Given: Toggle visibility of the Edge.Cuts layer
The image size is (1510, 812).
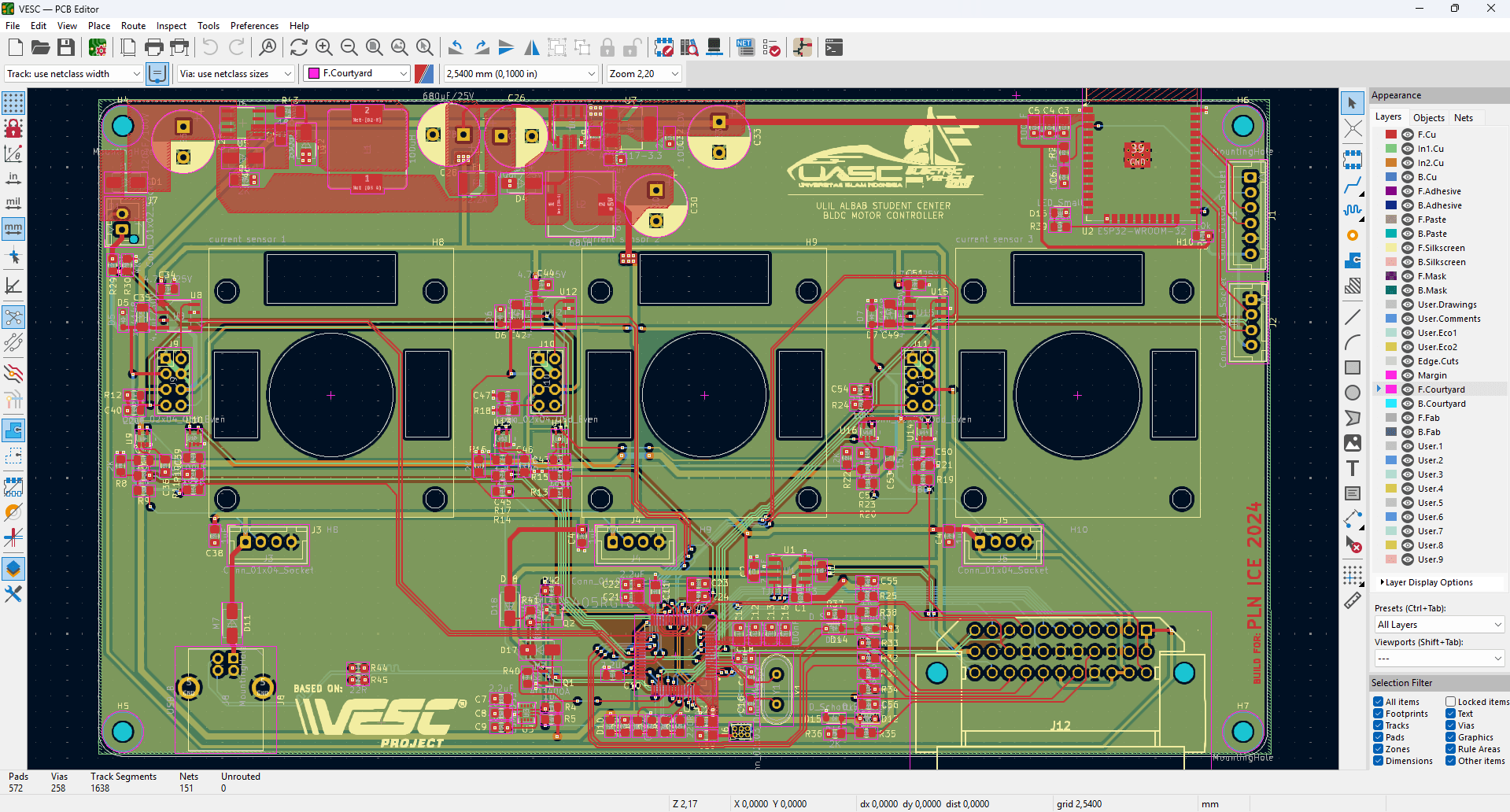Looking at the screenshot, I should pyautogui.click(x=1408, y=361).
